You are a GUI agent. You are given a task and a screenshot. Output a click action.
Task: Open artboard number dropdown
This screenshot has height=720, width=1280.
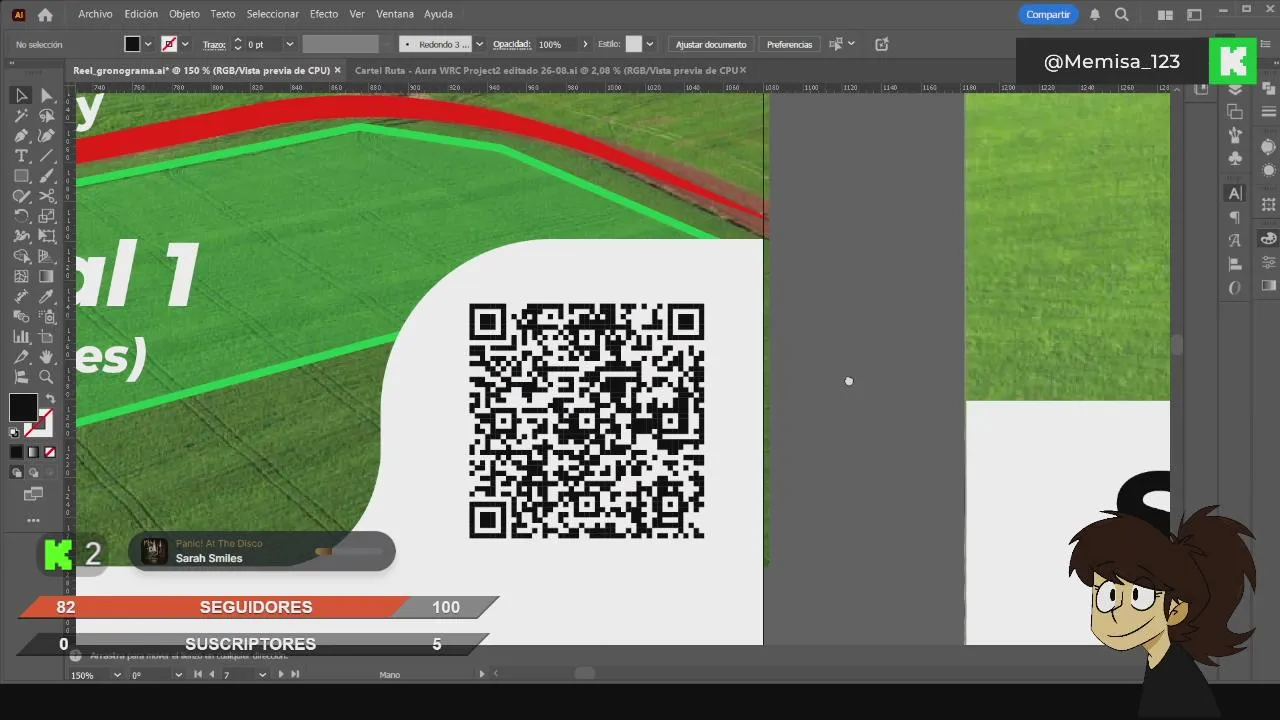(x=262, y=675)
